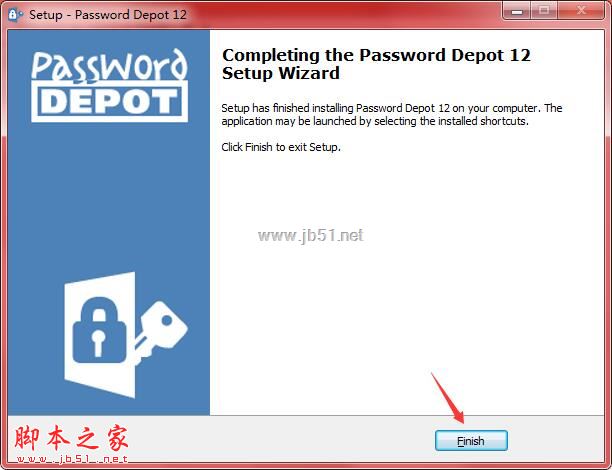Click the gray www.jb51.net watermark
Image resolution: width=612 pixels, height=470 pixels.
311,235
